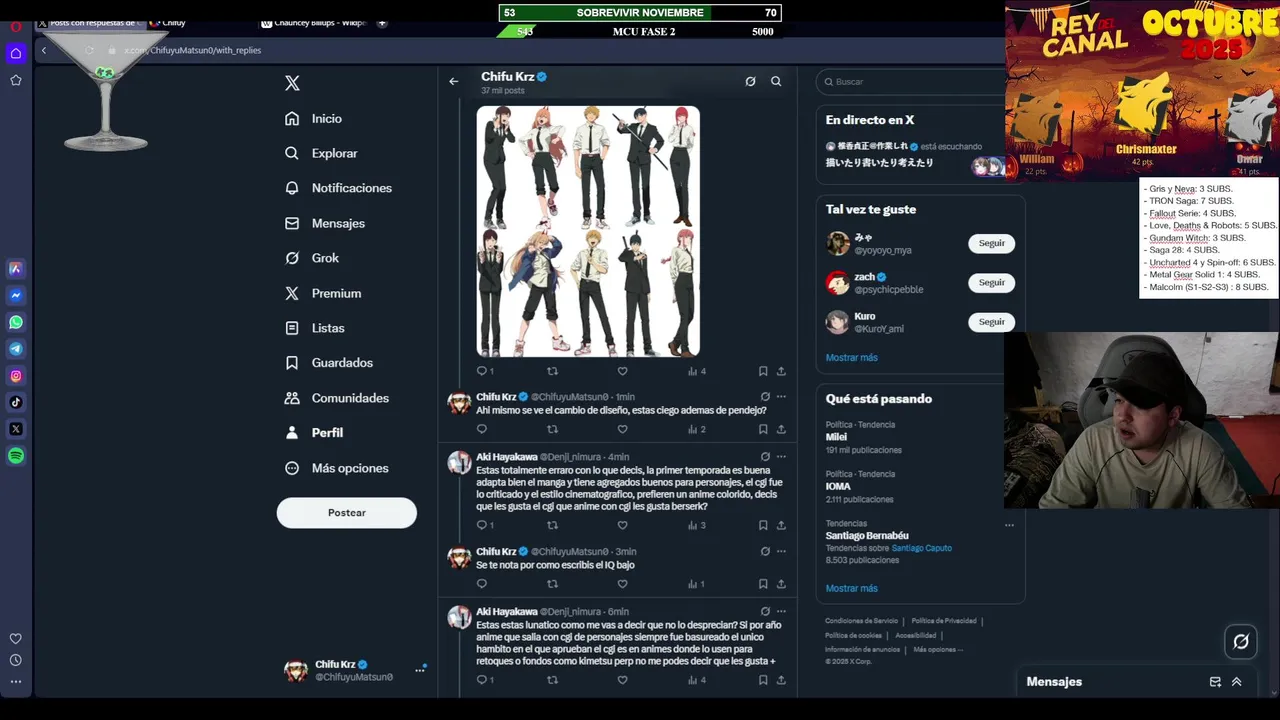Click the floating Grok button above Mensajes
1280x720 pixels.
coord(1241,642)
